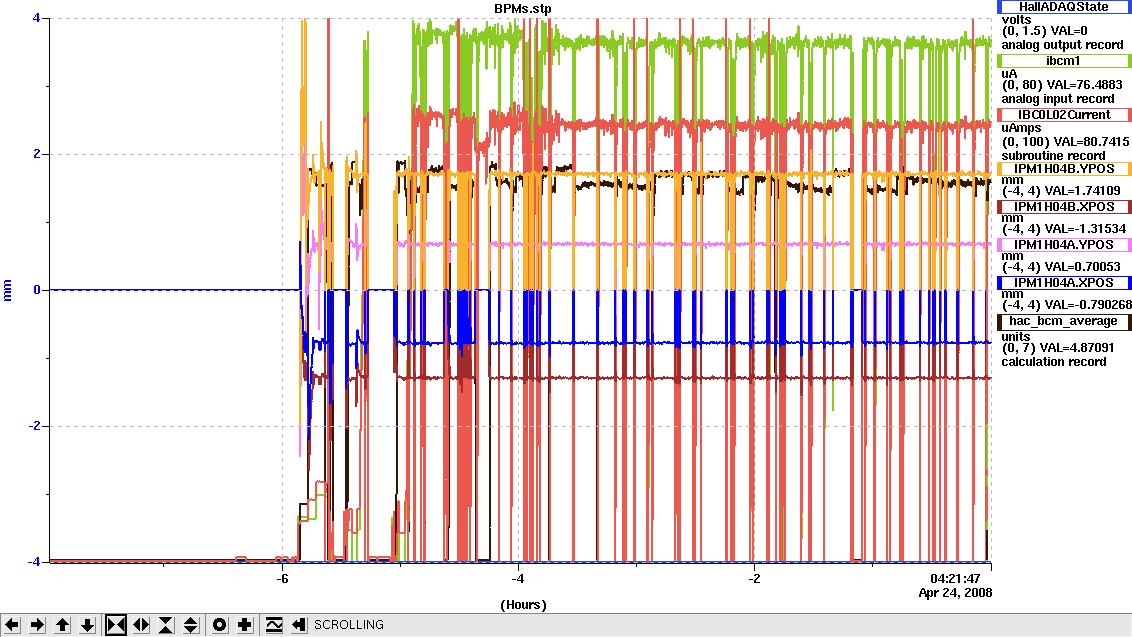Click the plus-sign toolbar icon

[245, 625]
